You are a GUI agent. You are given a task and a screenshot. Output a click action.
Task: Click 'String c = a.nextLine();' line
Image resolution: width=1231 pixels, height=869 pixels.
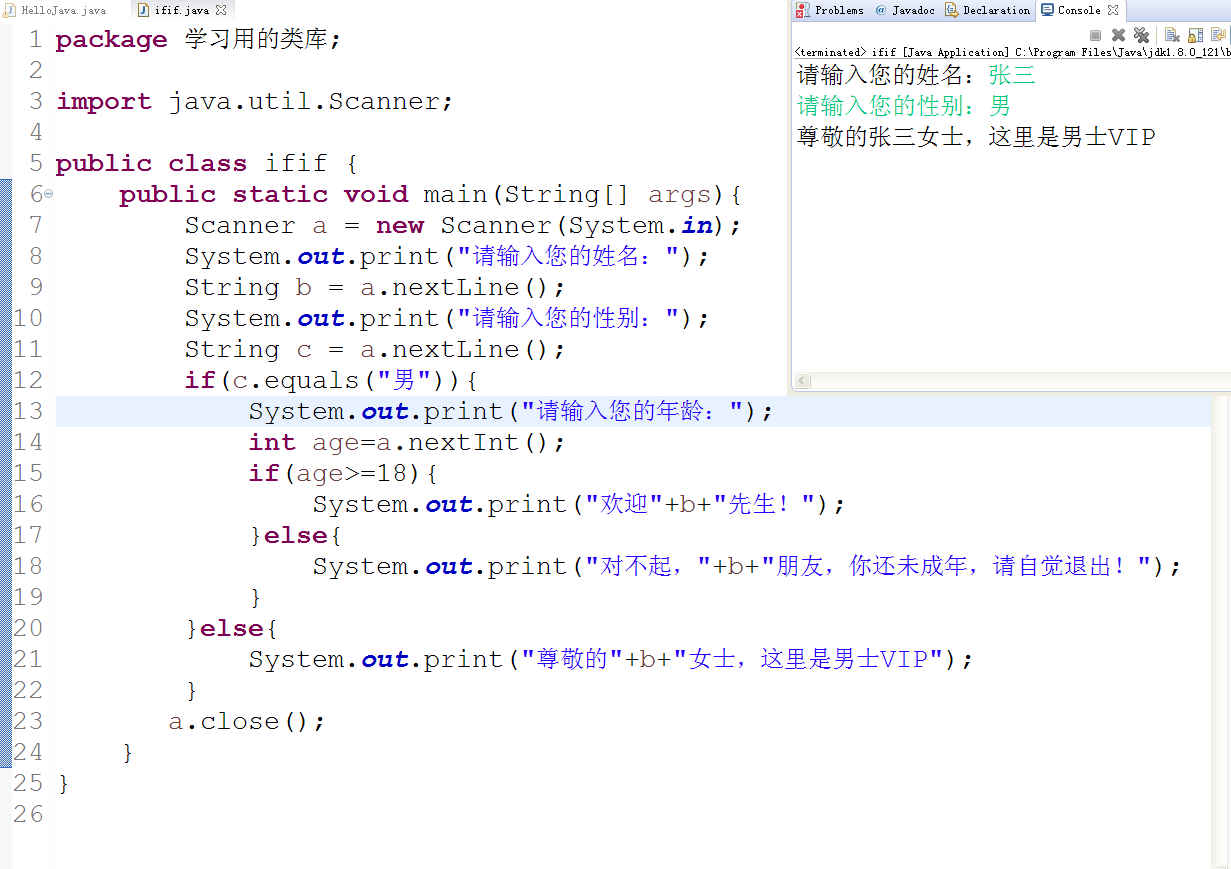[x=375, y=350]
